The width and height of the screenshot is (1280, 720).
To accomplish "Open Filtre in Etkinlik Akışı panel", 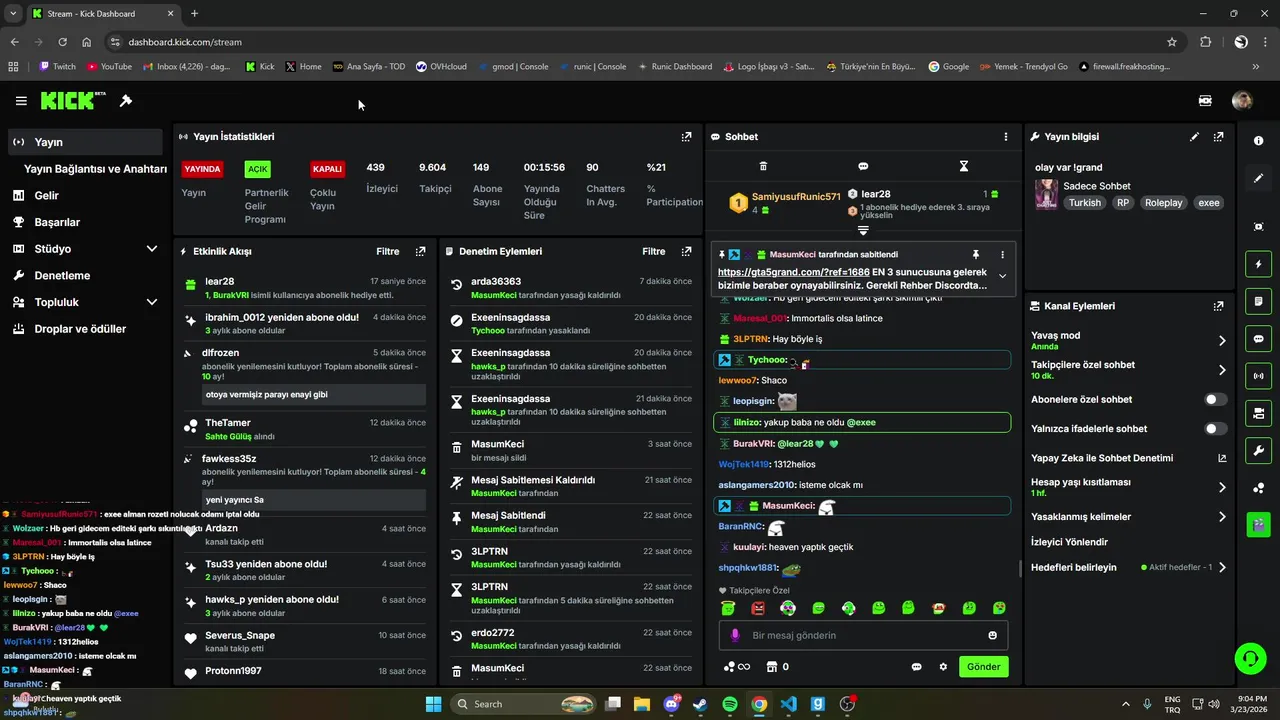I will pyautogui.click(x=387, y=252).
